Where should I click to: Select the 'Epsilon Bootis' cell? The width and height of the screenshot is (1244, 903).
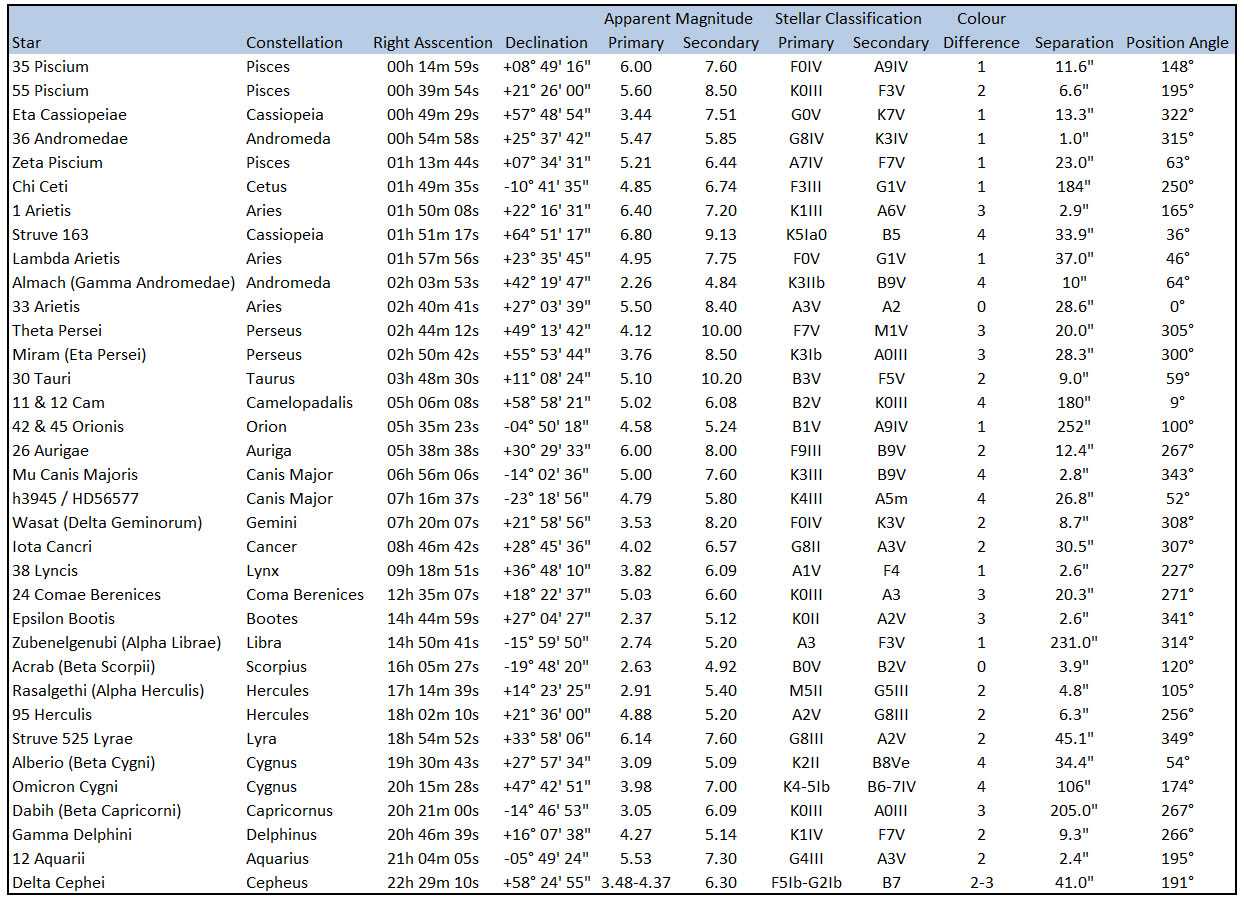tap(63, 619)
